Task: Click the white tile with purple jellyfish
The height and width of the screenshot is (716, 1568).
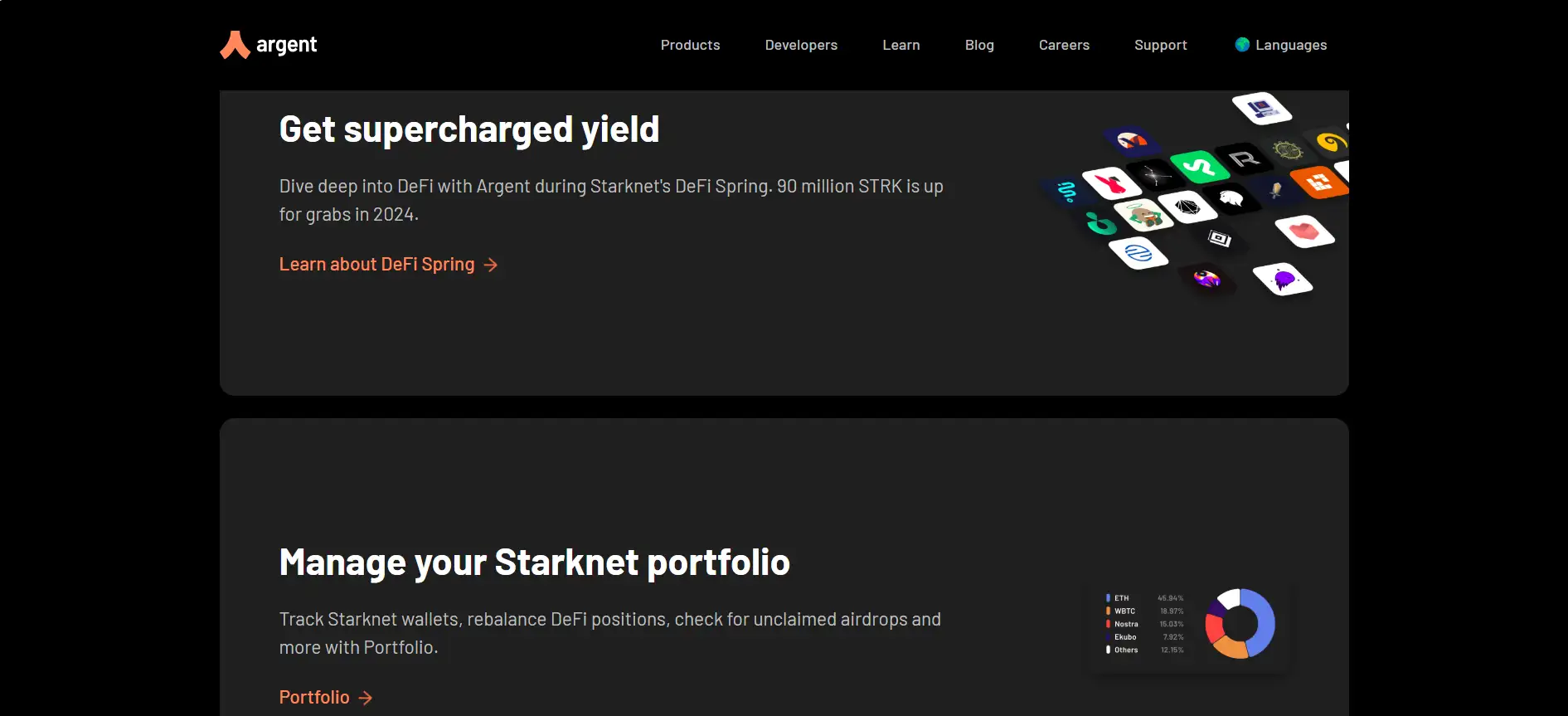Action: coord(1283,280)
